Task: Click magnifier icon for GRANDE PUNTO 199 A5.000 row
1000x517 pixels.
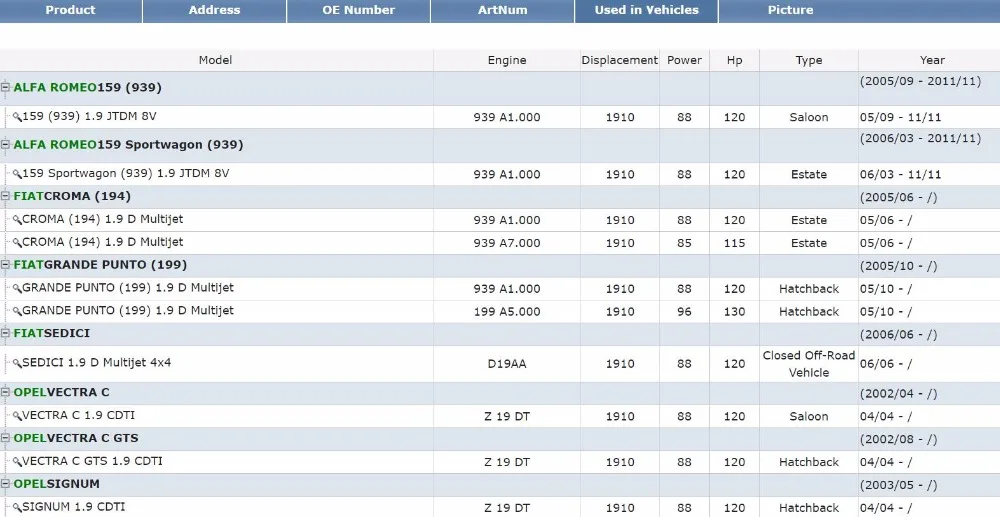Action: (x=17, y=312)
